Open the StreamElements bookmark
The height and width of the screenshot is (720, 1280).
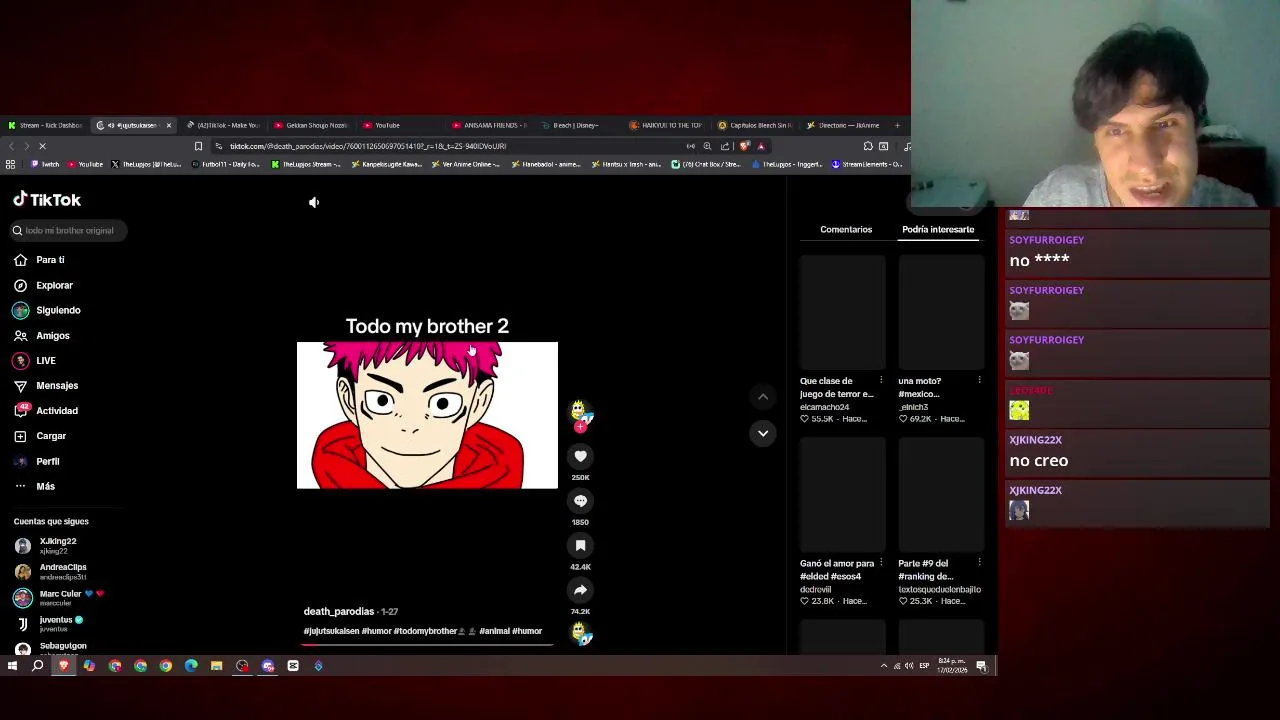pos(867,164)
